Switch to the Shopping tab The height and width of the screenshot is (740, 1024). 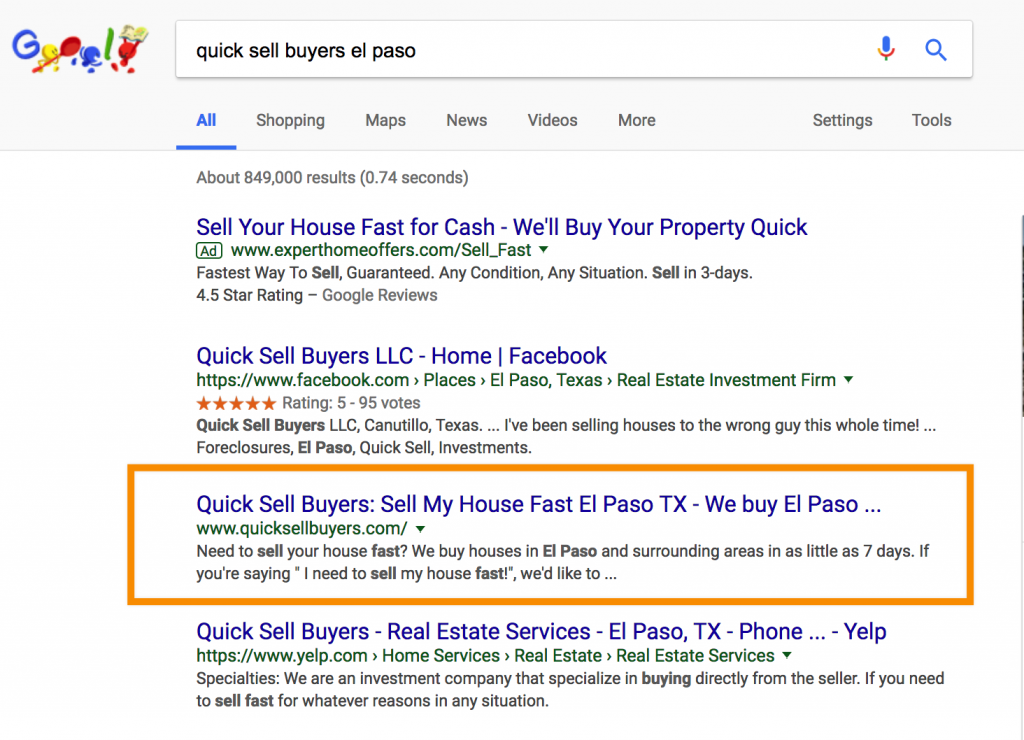(x=290, y=120)
